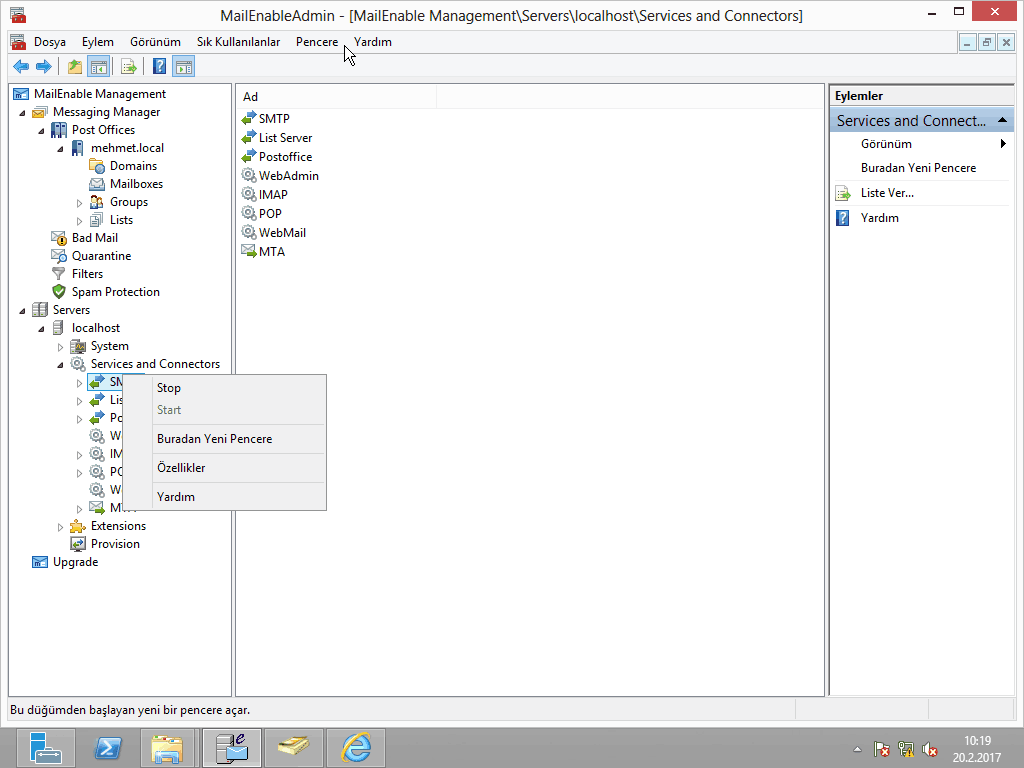Select Quarantine in the tree

(101, 256)
